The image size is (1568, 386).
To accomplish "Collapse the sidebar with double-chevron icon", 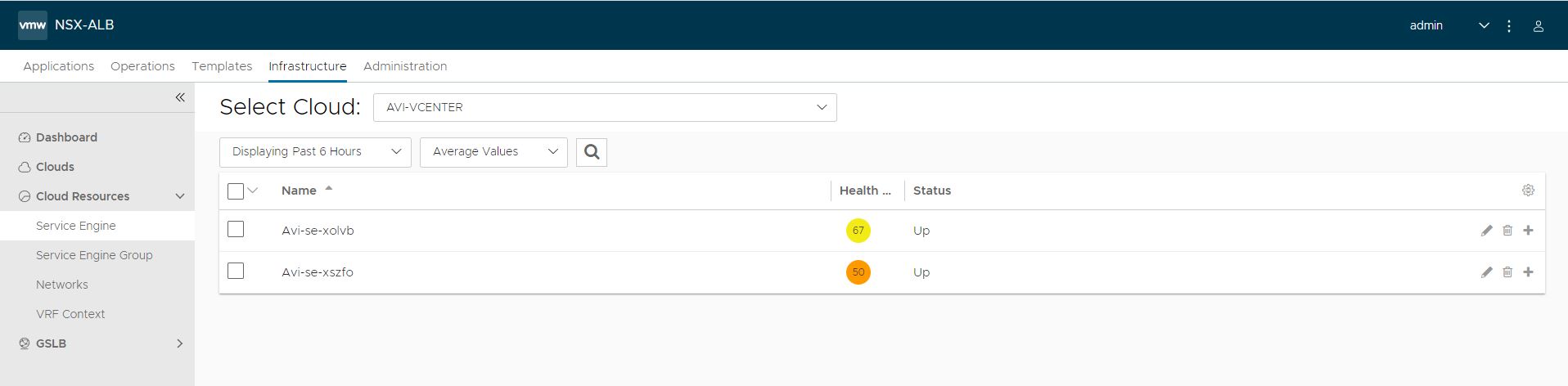I will [x=180, y=97].
